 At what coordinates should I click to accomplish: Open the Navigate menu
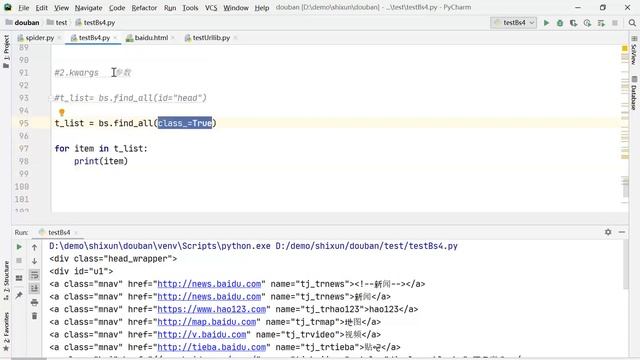tap(88, 8)
